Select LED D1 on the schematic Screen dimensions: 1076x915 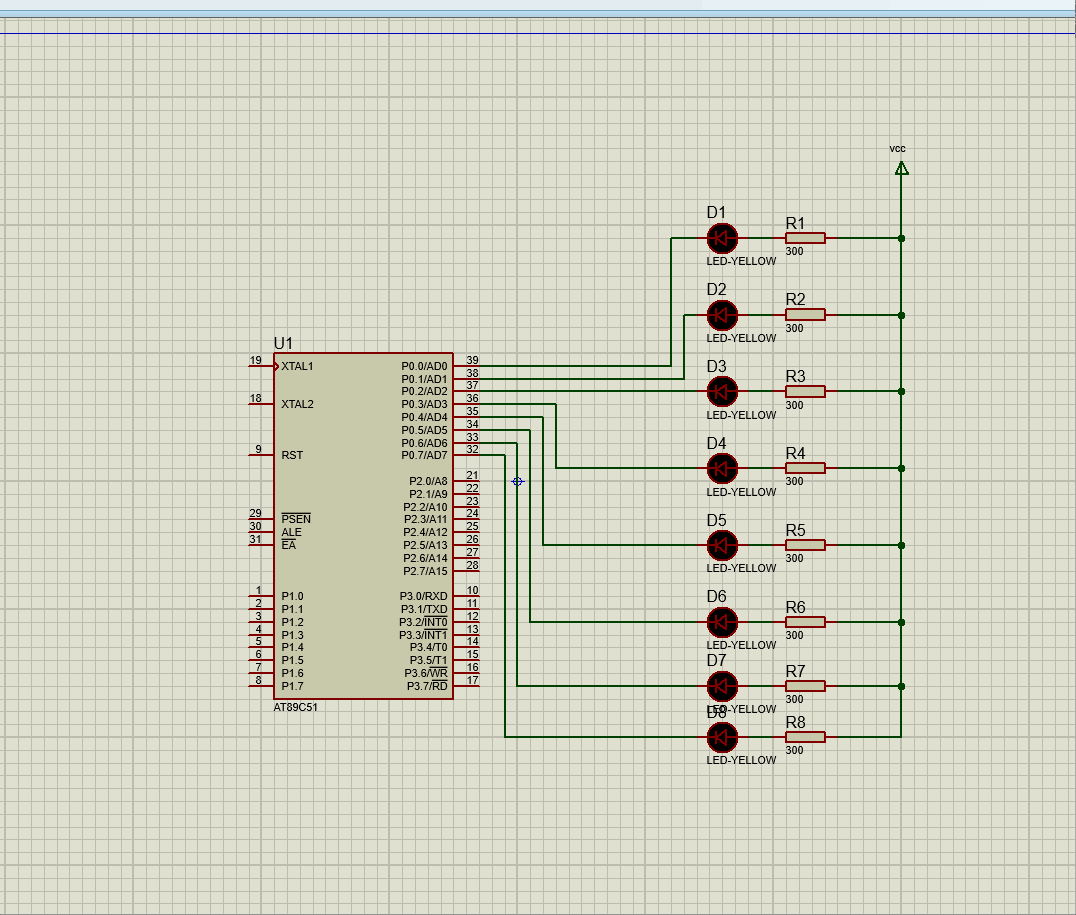tap(722, 239)
